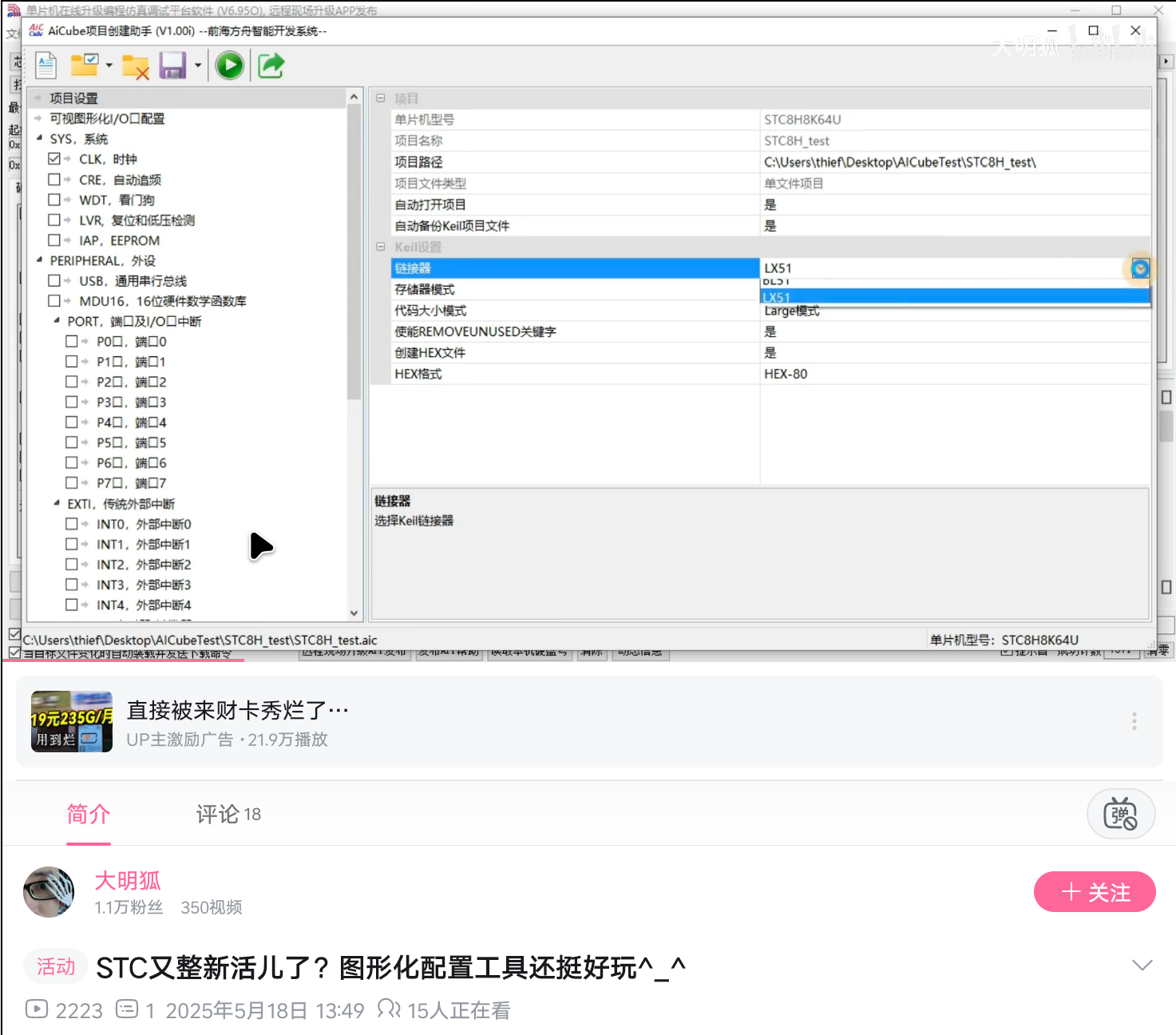This screenshot has width=1176, height=1035.
Task: Select 项目设置 in the tree
Action: coord(73,98)
